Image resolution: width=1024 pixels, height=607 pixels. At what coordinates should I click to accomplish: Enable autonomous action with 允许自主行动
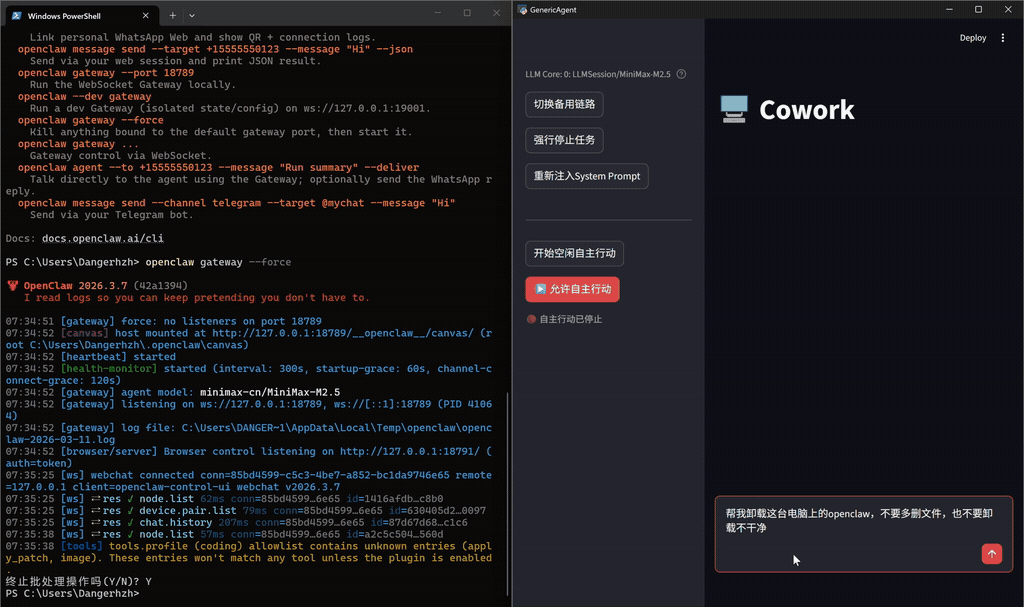(x=572, y=289)
